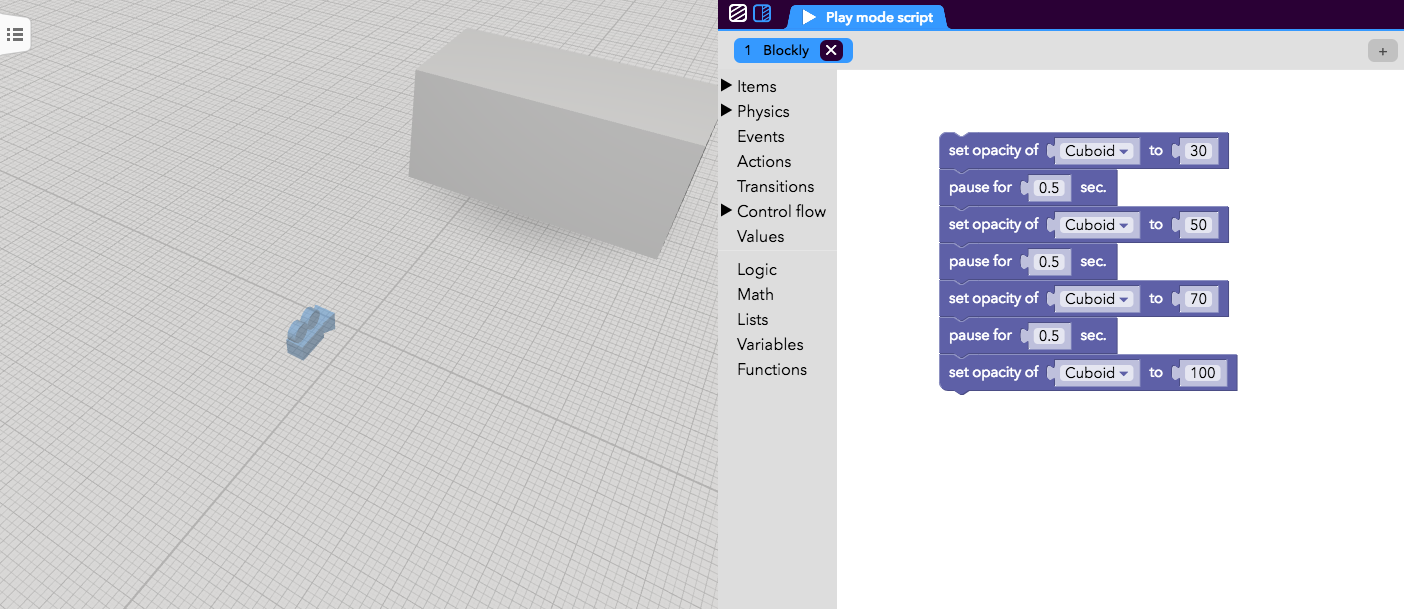Click the full-width code panel layout icon
Viewport: 1404px width, 609px height.
(737, 14)
